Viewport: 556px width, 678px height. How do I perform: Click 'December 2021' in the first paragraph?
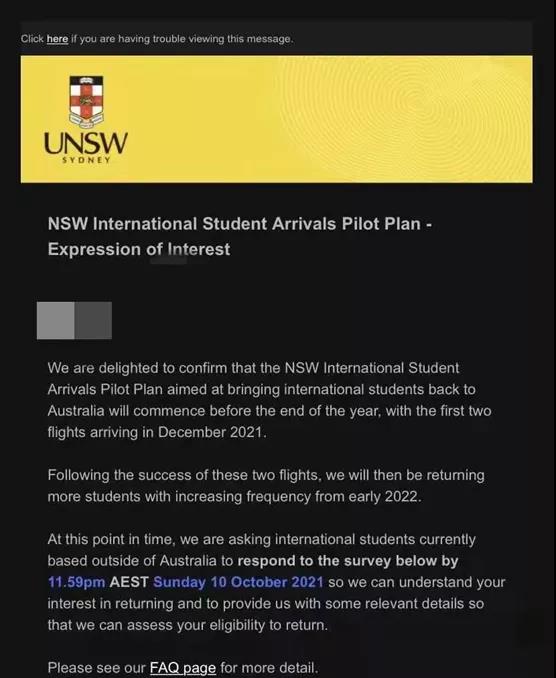click(x=210, y=432)
